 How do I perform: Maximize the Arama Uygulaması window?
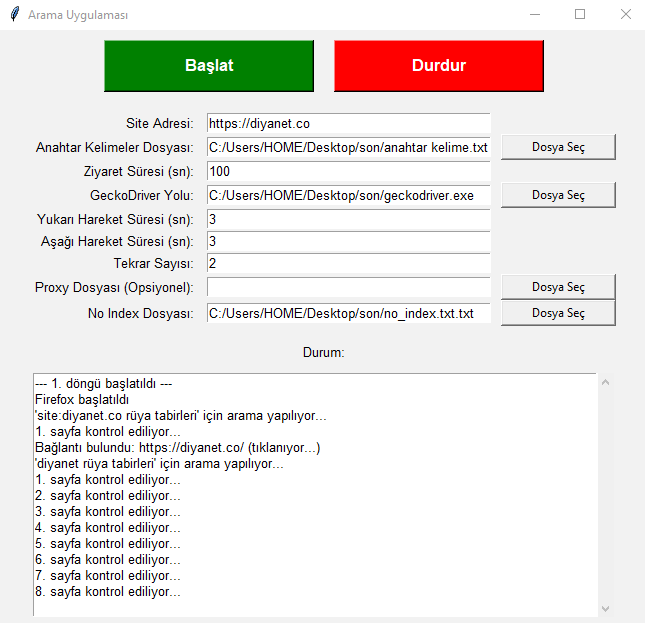click(580, 14)
